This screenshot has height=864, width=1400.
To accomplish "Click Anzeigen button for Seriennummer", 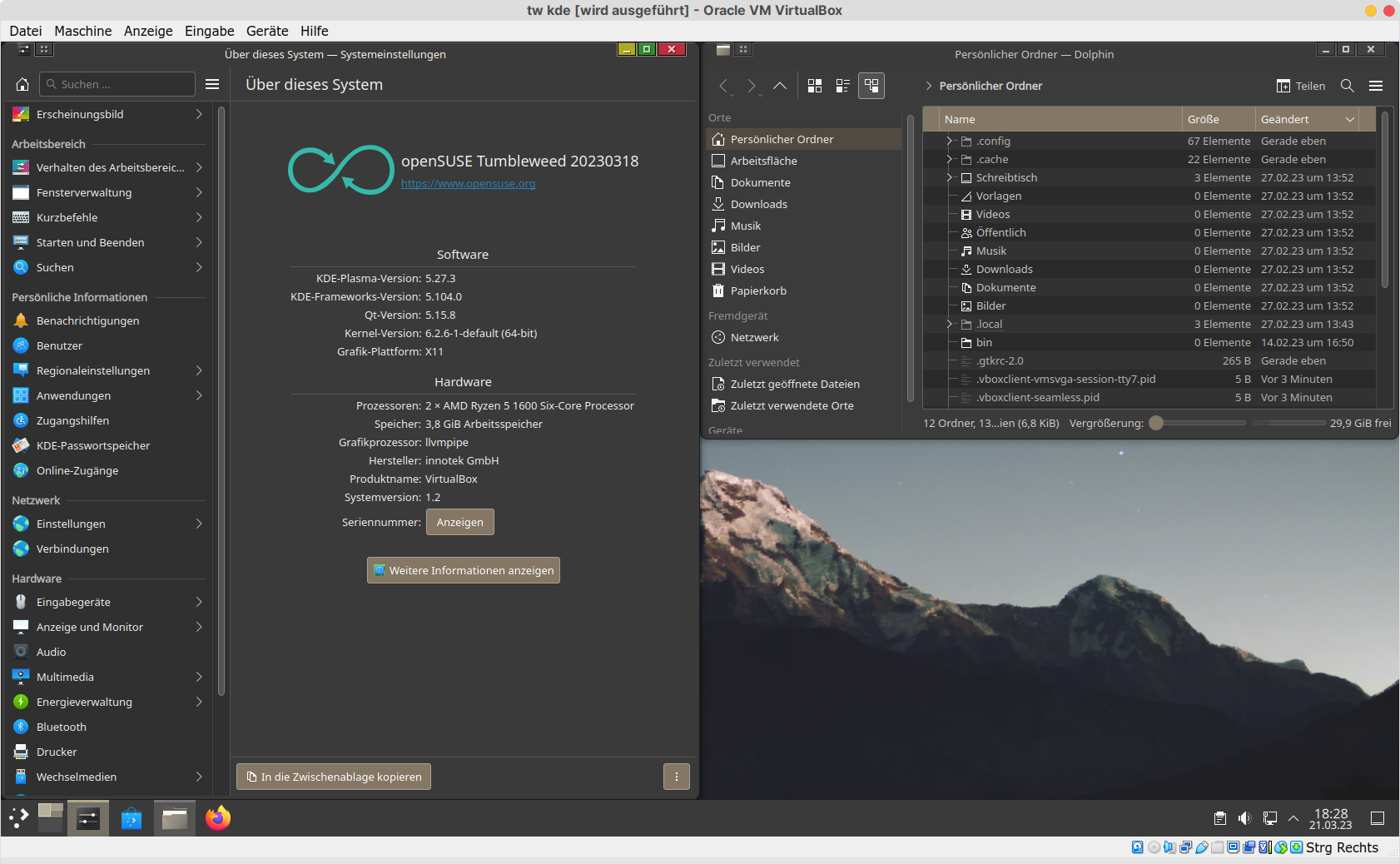I will point(460,522).
